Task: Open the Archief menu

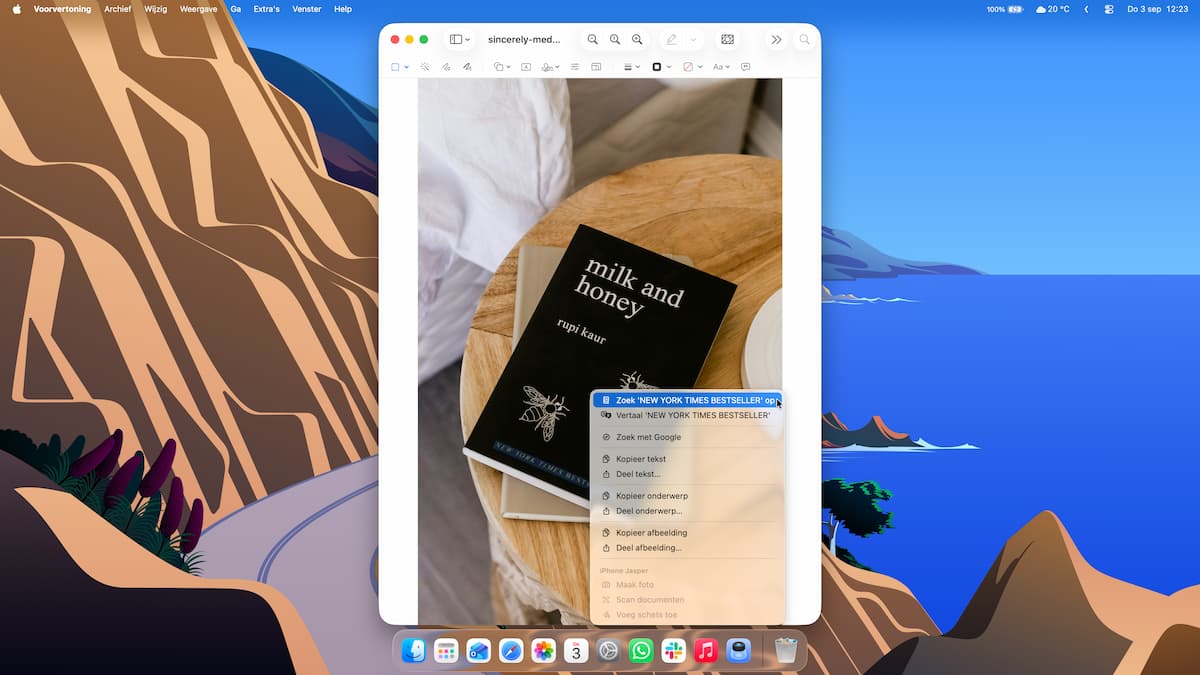Action: [118, 9]
